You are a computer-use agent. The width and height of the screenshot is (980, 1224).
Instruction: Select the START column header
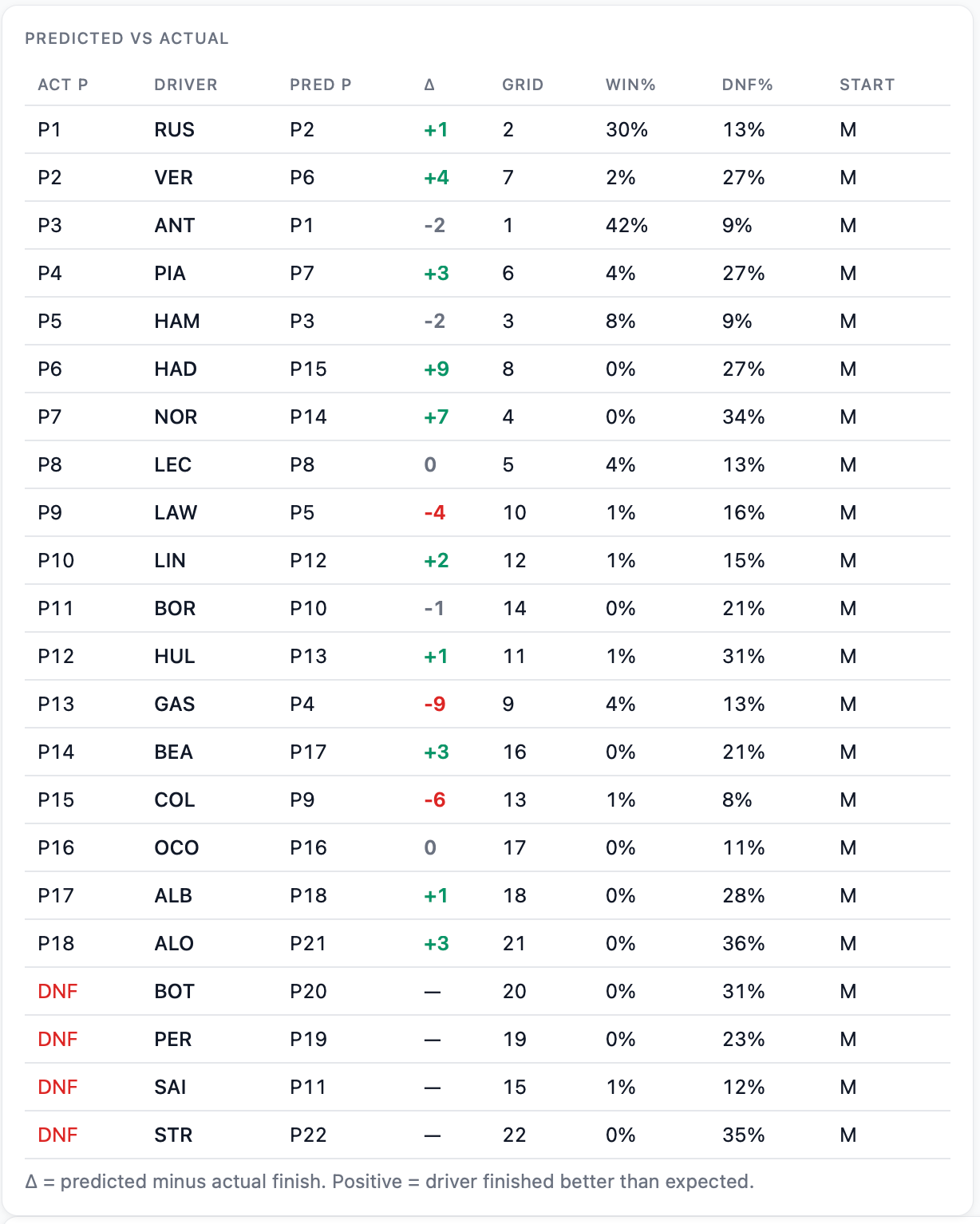[867, 85]
